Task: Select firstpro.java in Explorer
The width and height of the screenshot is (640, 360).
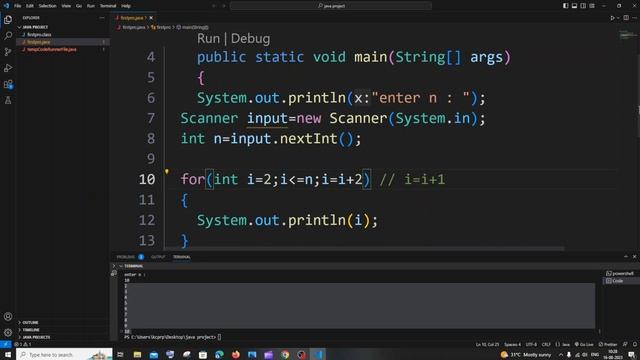Action: coord(39,42)
